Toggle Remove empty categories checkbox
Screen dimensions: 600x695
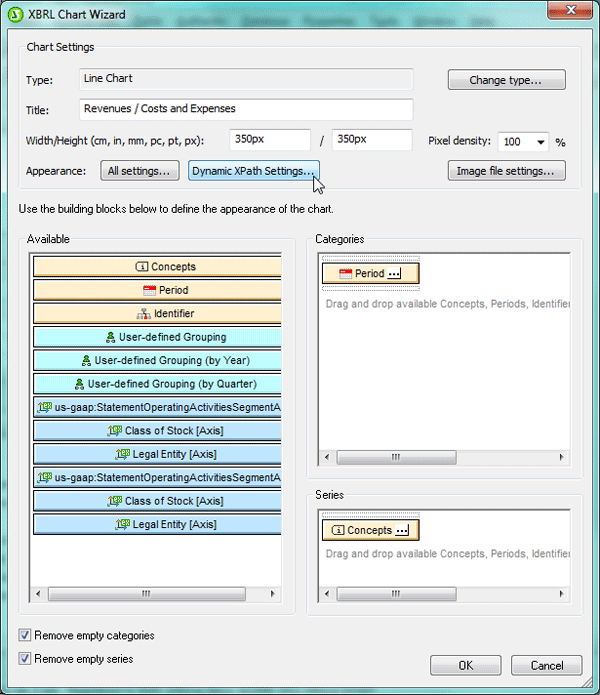[25, 635]
